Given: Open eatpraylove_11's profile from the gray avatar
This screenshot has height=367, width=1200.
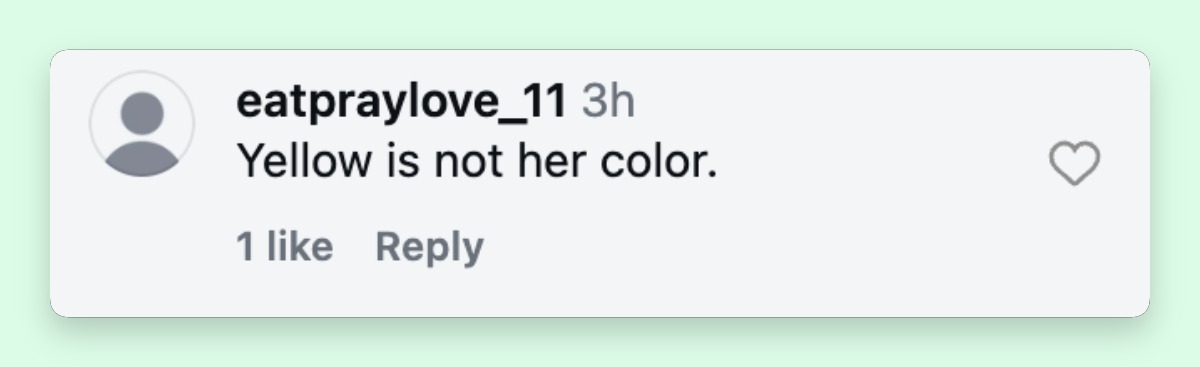Looking at the screenshot, I should click(x=142, y=124).
